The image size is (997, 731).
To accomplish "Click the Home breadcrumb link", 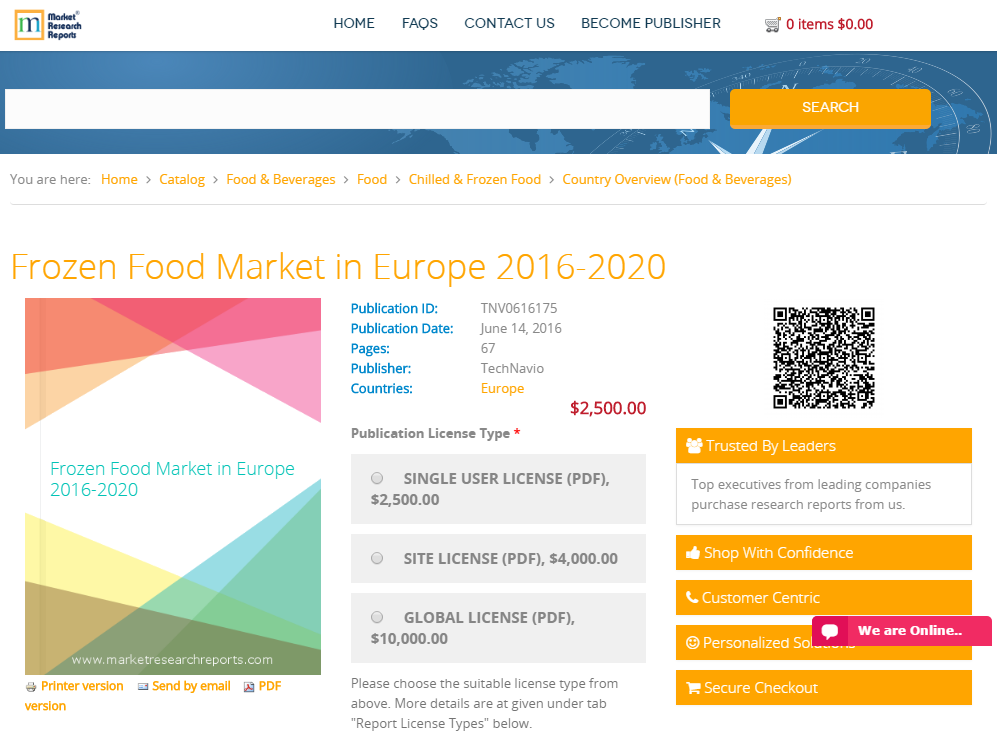I will 119,179.
